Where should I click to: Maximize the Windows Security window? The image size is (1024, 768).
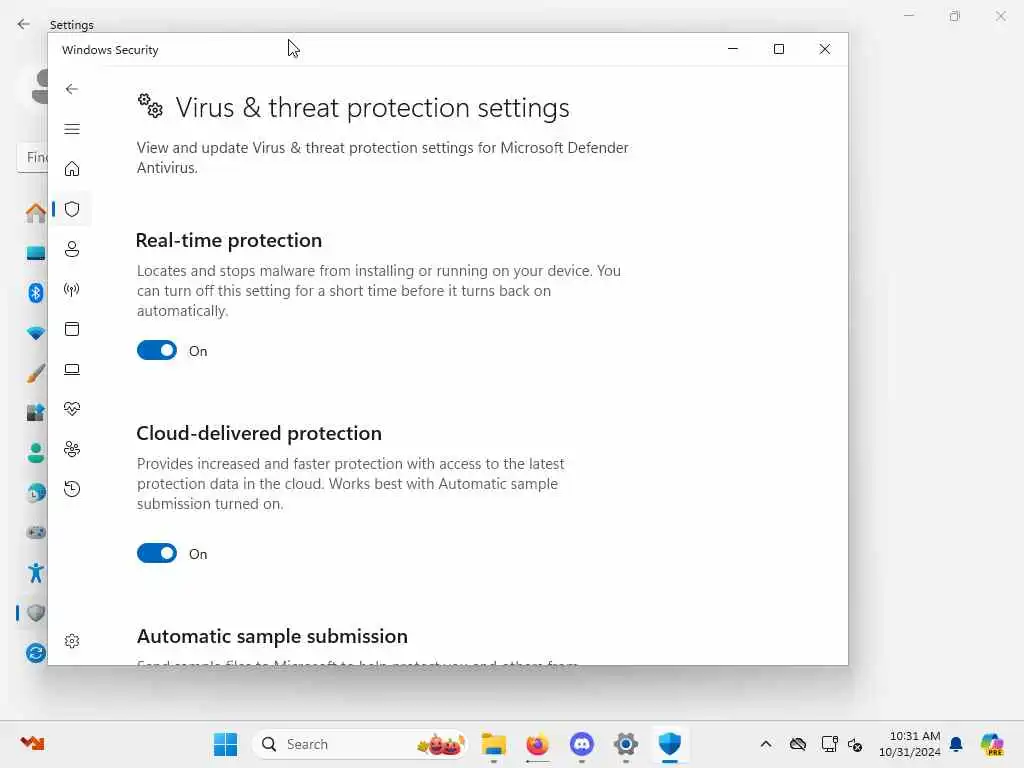tap(778, 49)
